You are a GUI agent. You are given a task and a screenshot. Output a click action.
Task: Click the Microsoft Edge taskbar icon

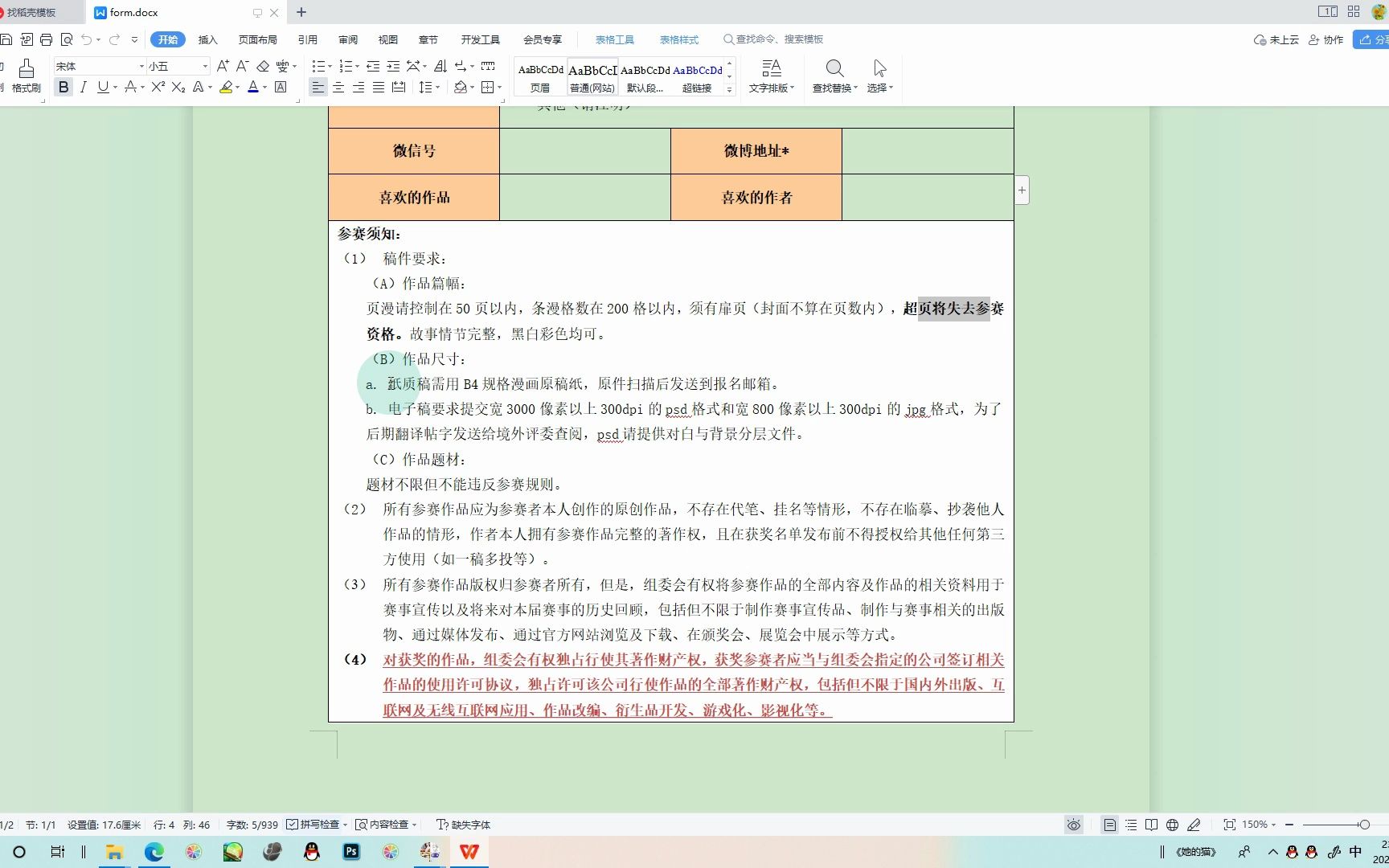[154, 852]
